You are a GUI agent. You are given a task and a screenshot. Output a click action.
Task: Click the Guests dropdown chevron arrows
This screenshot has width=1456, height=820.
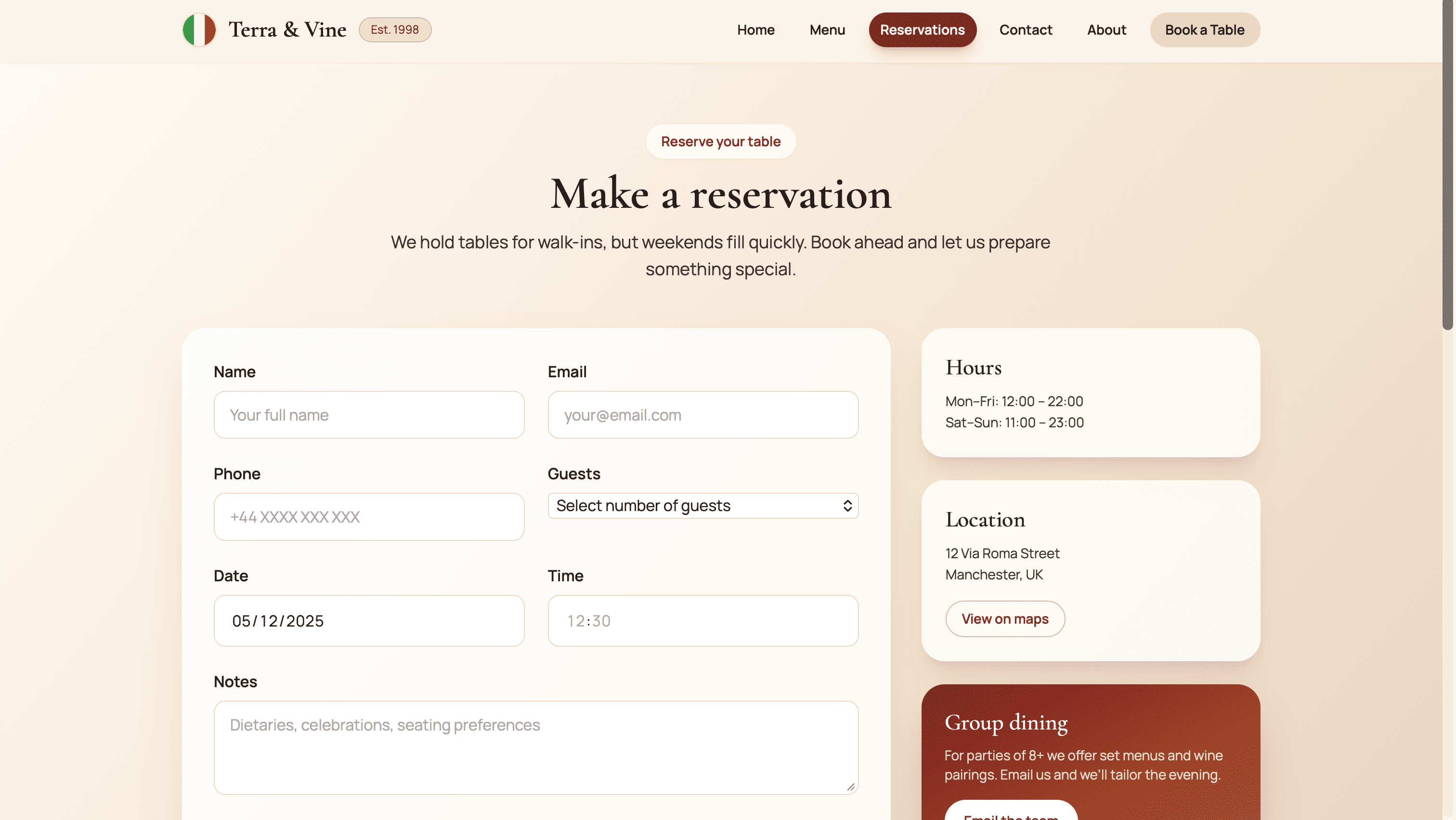pyautogui.click(x=847, y=505)
